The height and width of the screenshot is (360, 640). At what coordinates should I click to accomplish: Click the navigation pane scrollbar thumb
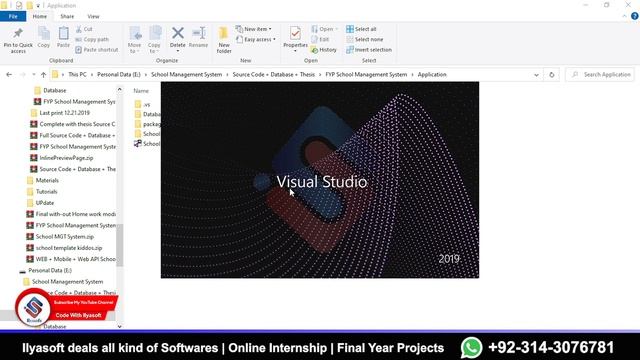[x=120, y=245]
